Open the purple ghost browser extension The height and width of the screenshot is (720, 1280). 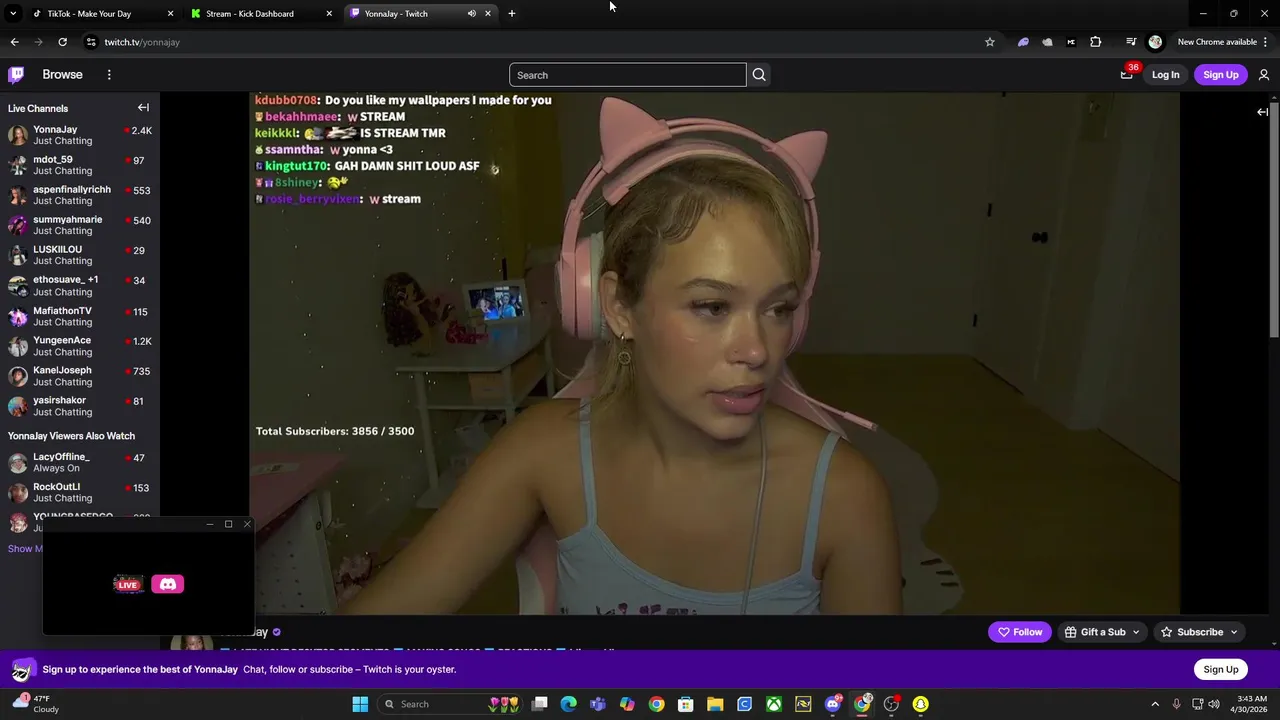1023,42
